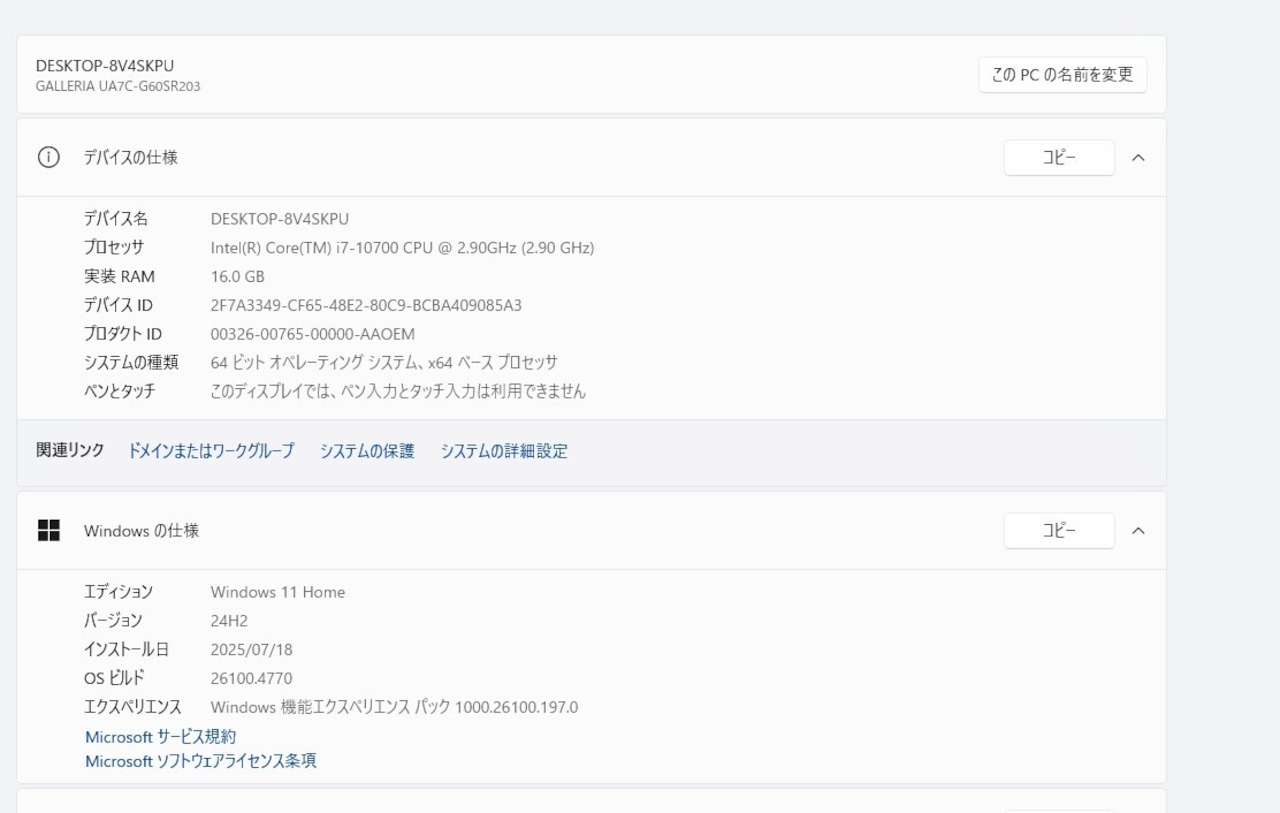This screenshot has height=813, width=1280.
Task: Click the Windows logo icon beside Windows の仕様
Action: pos(48,530)
